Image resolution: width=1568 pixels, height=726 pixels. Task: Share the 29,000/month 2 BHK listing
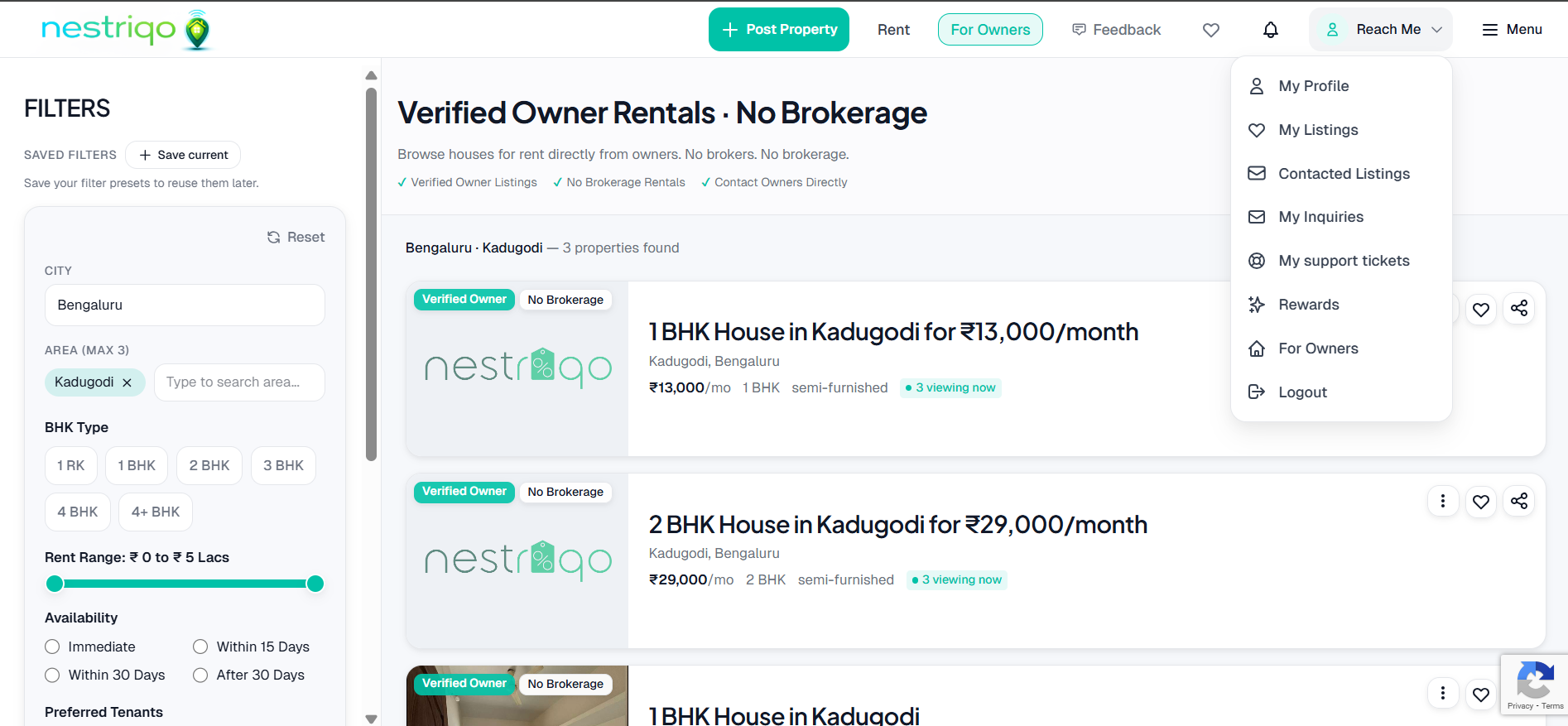coord(1519,501)
